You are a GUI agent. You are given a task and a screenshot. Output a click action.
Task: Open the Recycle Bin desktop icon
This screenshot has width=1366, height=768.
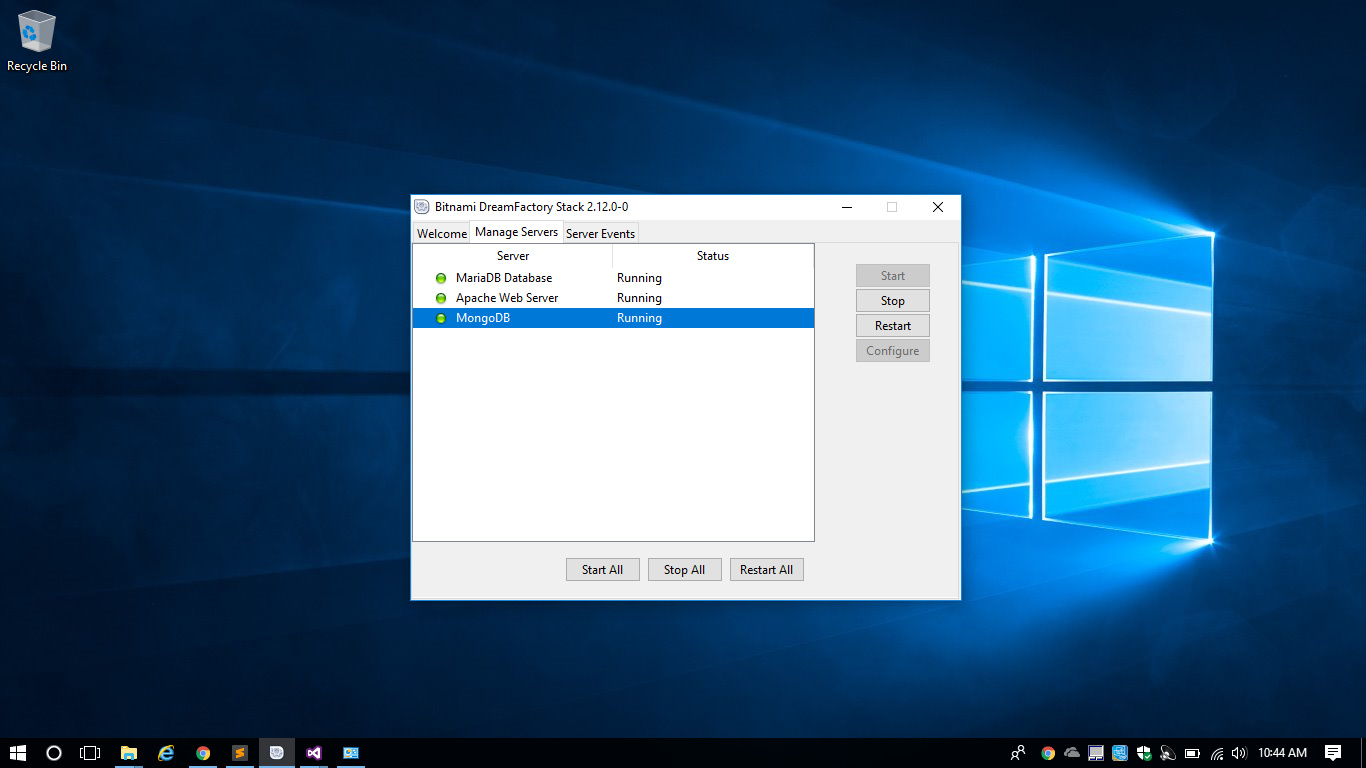37,42
